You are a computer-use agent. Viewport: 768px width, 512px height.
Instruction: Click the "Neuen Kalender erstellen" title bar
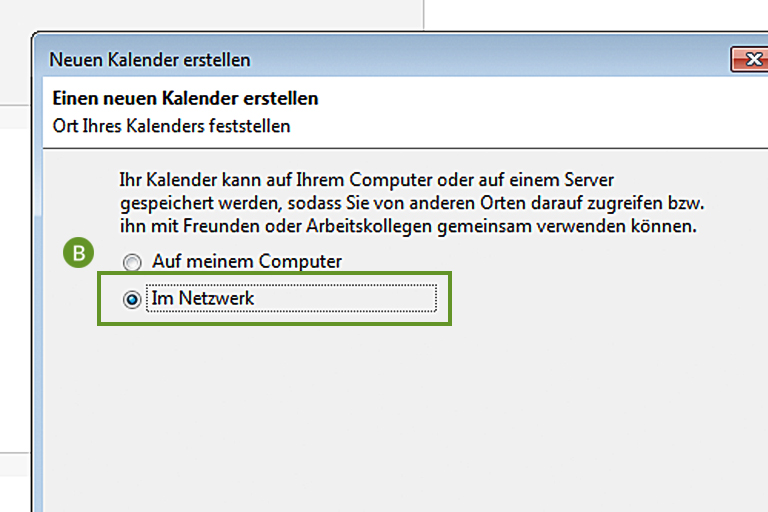pyautogui.click(x=382, y=59)
